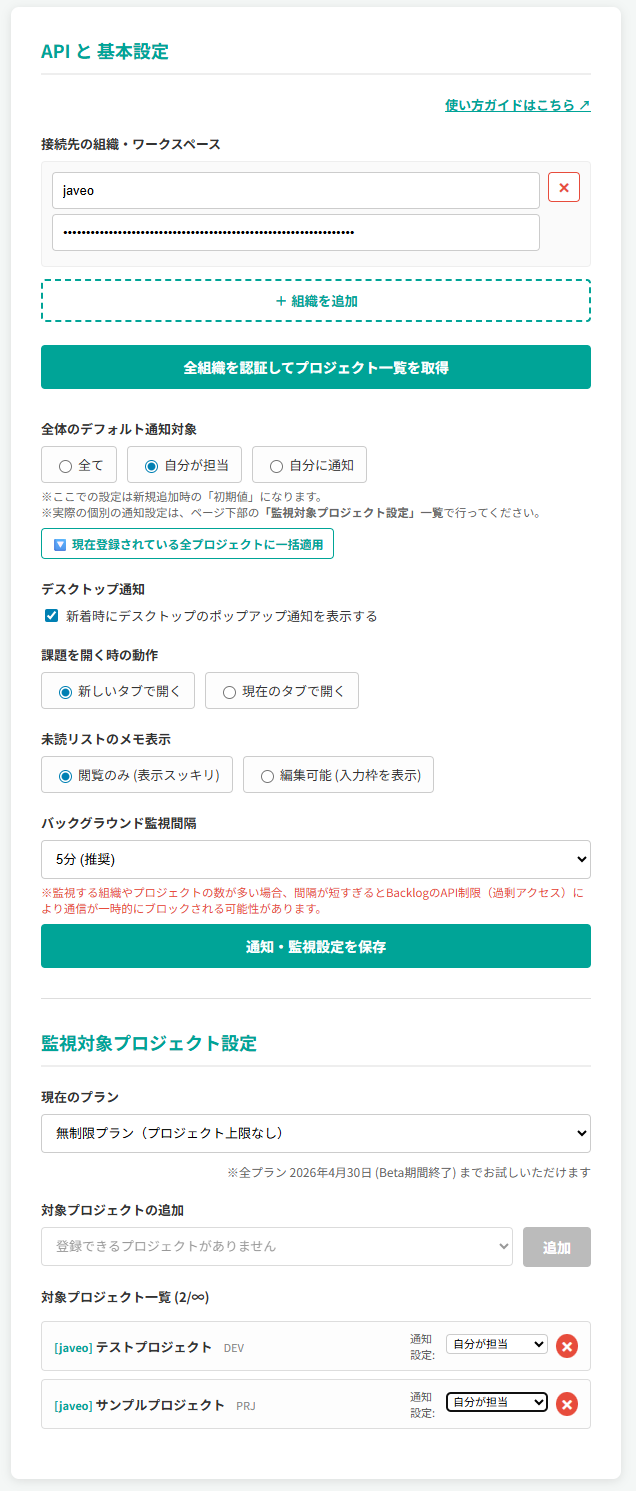Click the ＋ 組織を追加 button
Viewport: 636px width, 1491px height.
tap(316, 301)
